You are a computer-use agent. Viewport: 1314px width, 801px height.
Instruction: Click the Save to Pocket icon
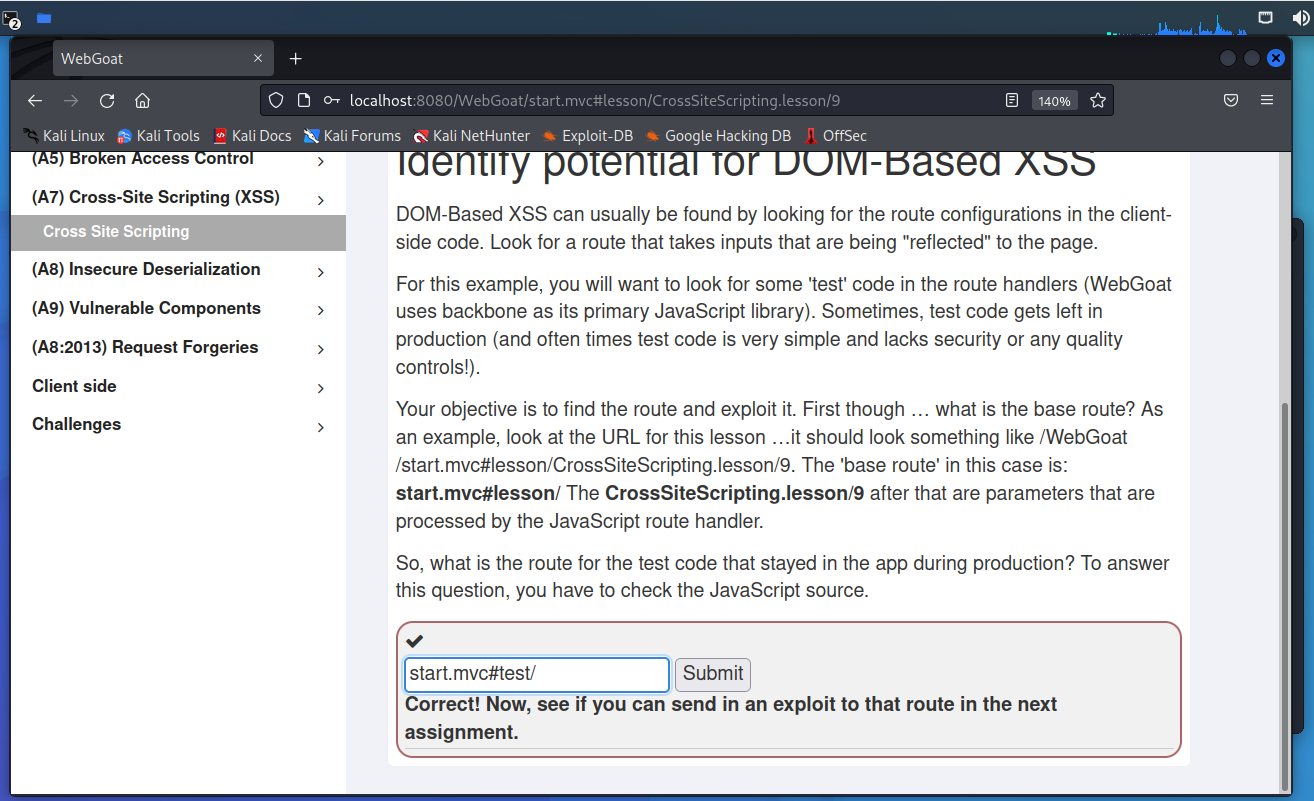click(1231, 100)
